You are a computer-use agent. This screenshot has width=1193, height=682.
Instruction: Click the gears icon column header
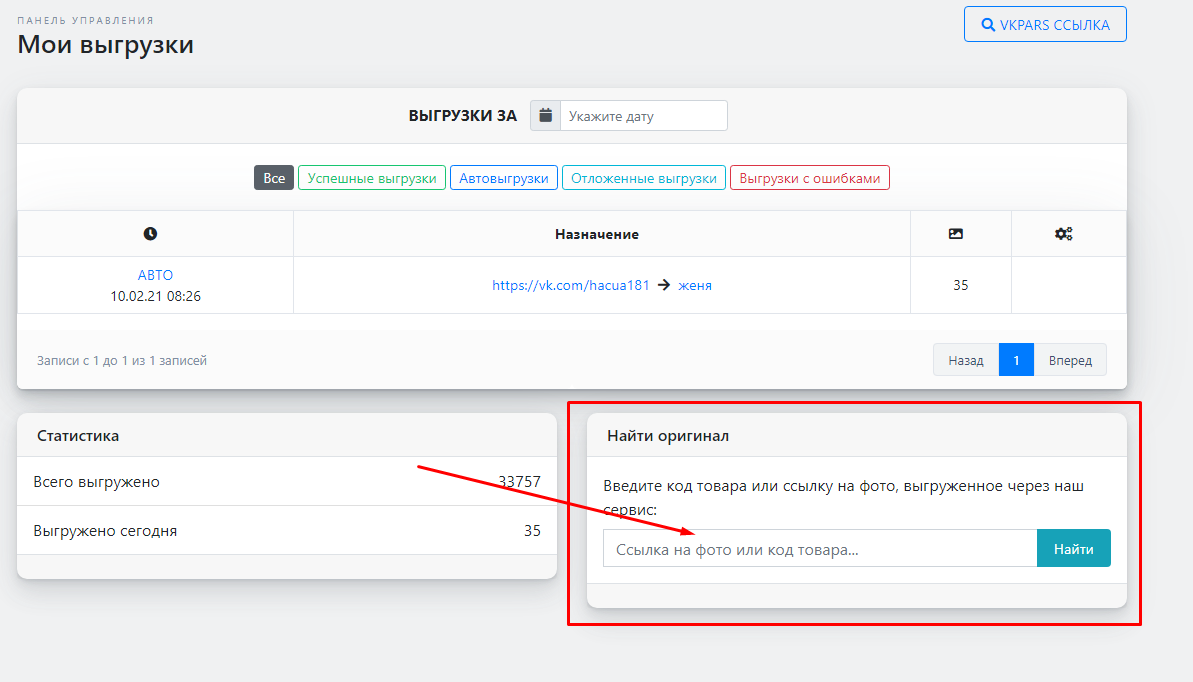[1063, 234]
